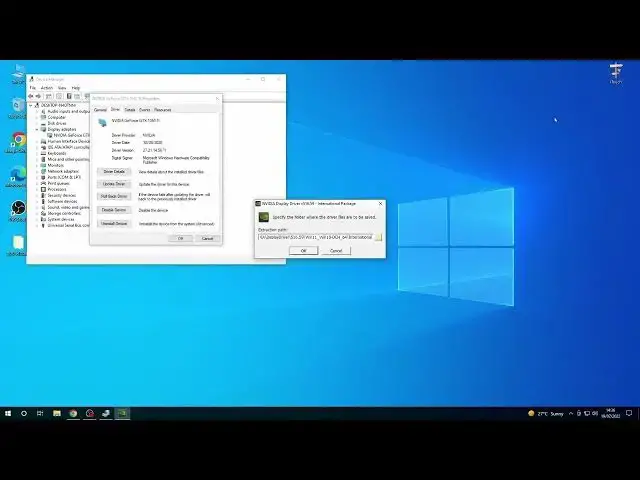Expand the Monitors tree node
The height and width of the screenshot is (480, 640).
[37, 165]
